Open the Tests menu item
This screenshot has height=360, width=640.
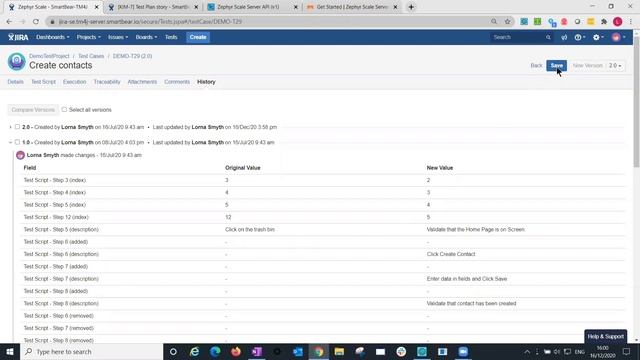point(171,37)
